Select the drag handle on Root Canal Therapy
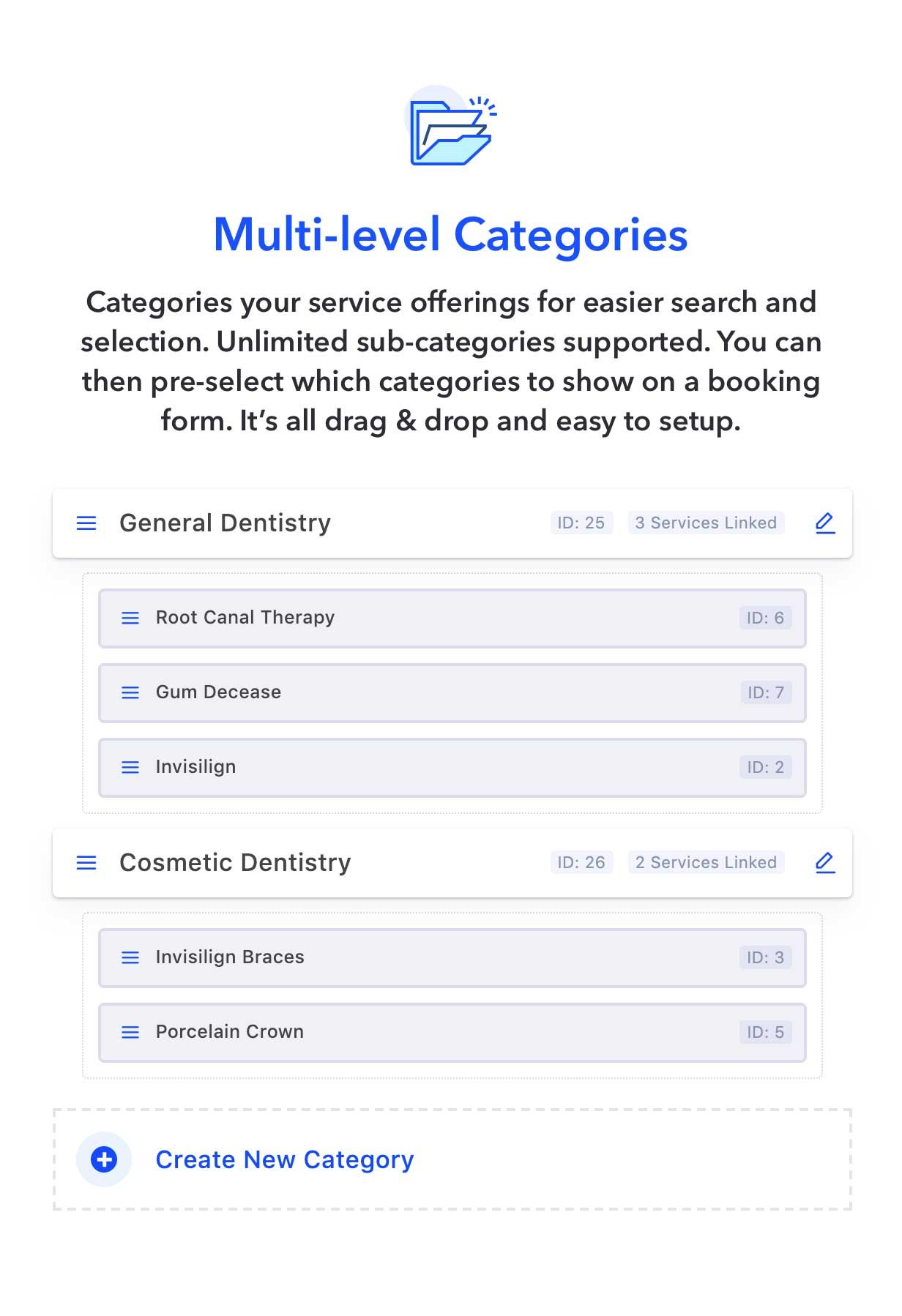The height and width of the screenshot is (1316, 902). coord(130,618)
